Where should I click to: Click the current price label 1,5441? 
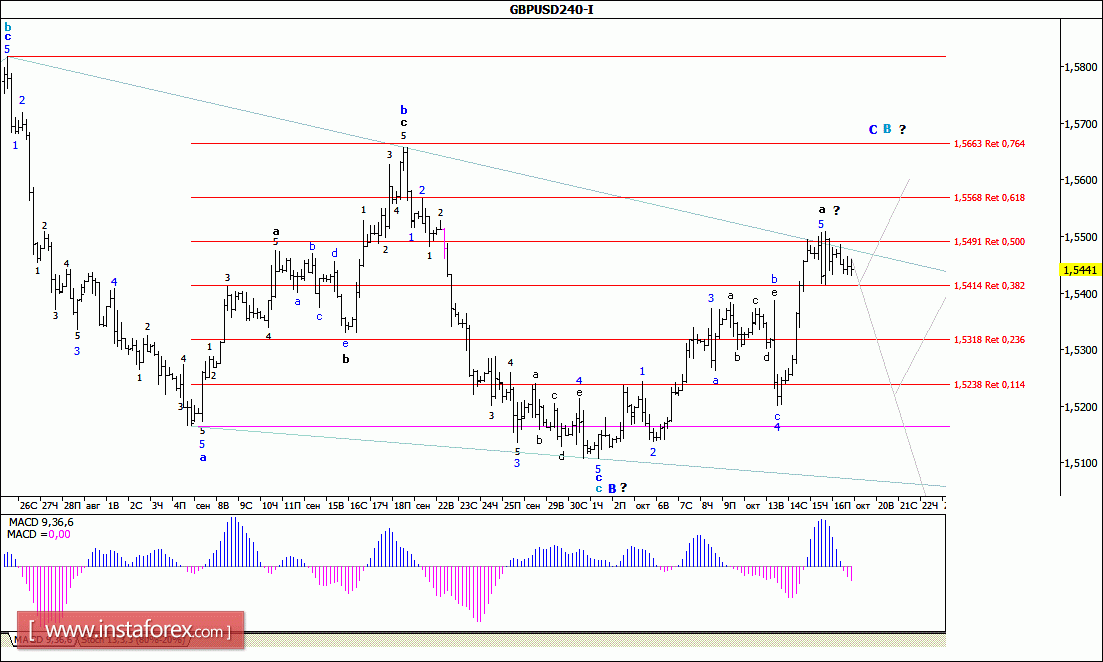[x=1080, y=270]
